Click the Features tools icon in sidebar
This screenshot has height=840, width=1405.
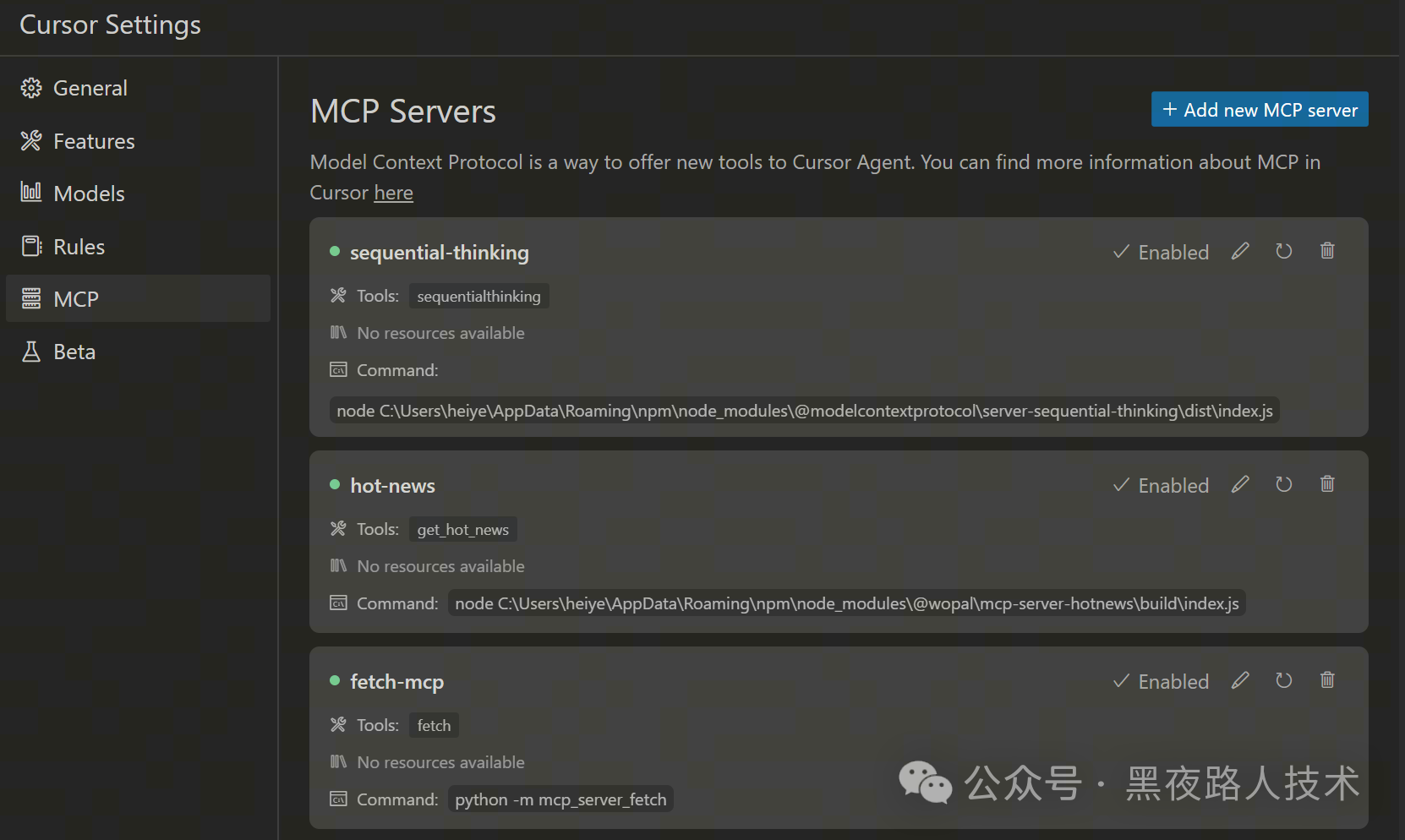(x=31, y=140)
